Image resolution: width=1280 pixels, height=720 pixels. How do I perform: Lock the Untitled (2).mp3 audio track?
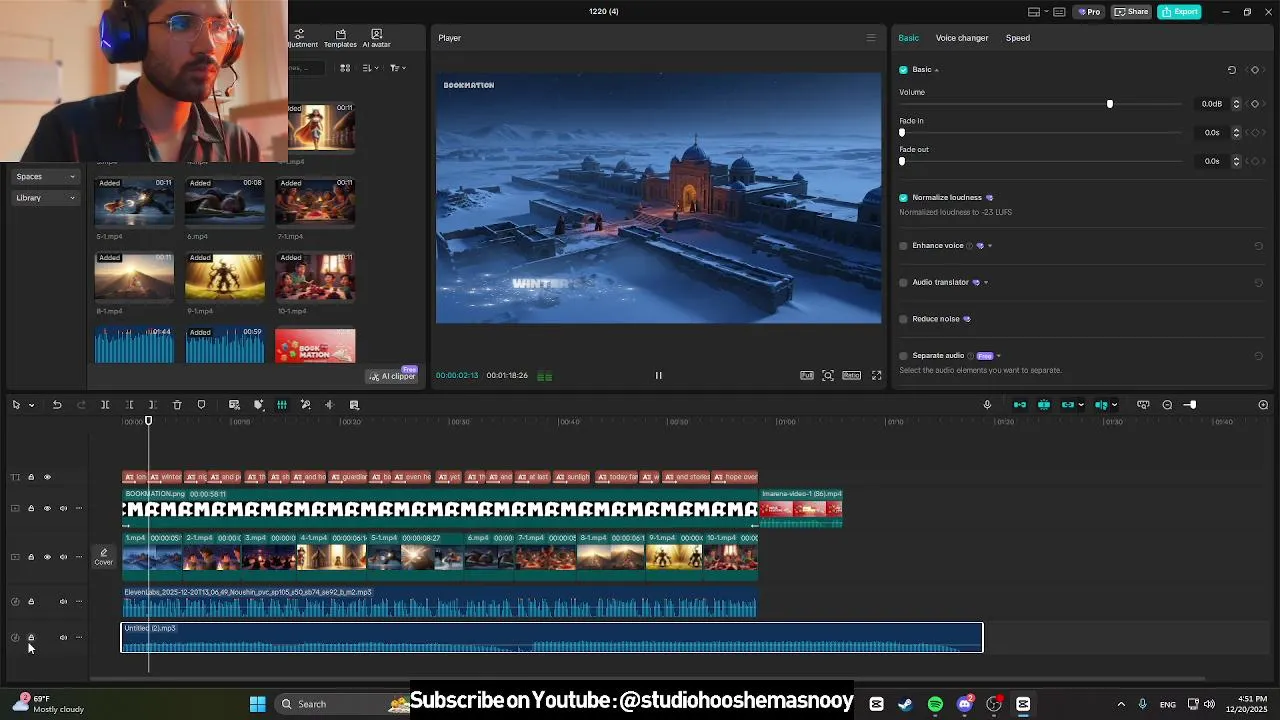pyautogui.click(x=31, y=638)
